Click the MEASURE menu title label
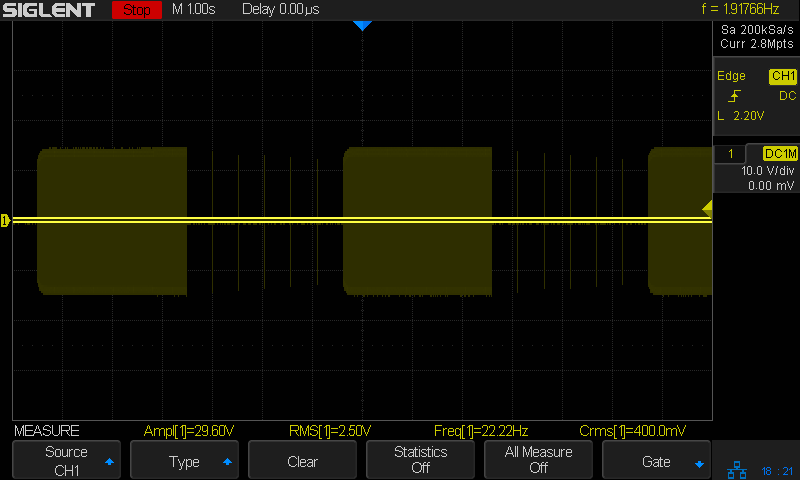The image size is (800, 480). pos(46,431)
